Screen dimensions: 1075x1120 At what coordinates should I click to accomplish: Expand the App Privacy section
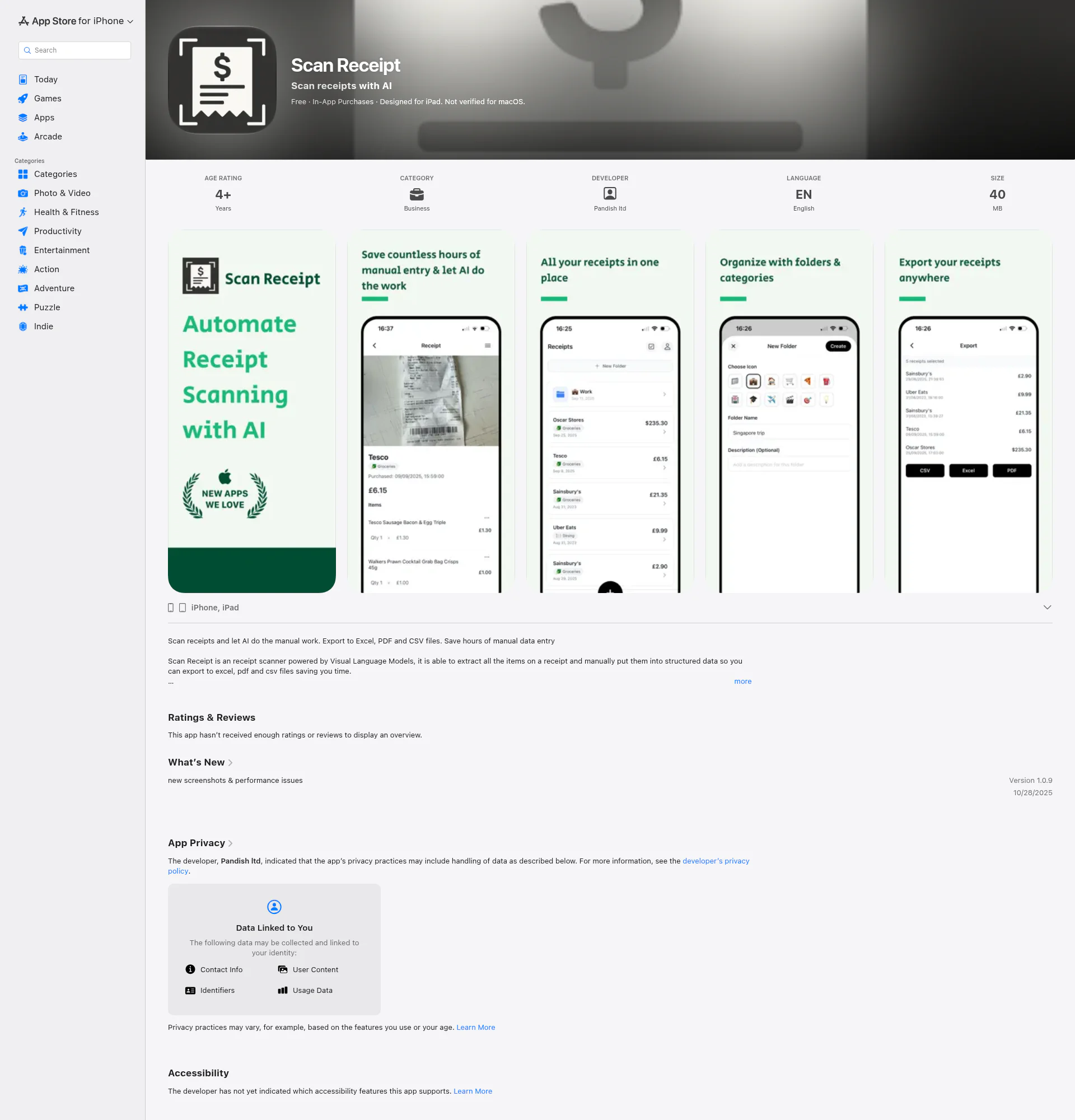pyautogui.click(x=200, y=843)
